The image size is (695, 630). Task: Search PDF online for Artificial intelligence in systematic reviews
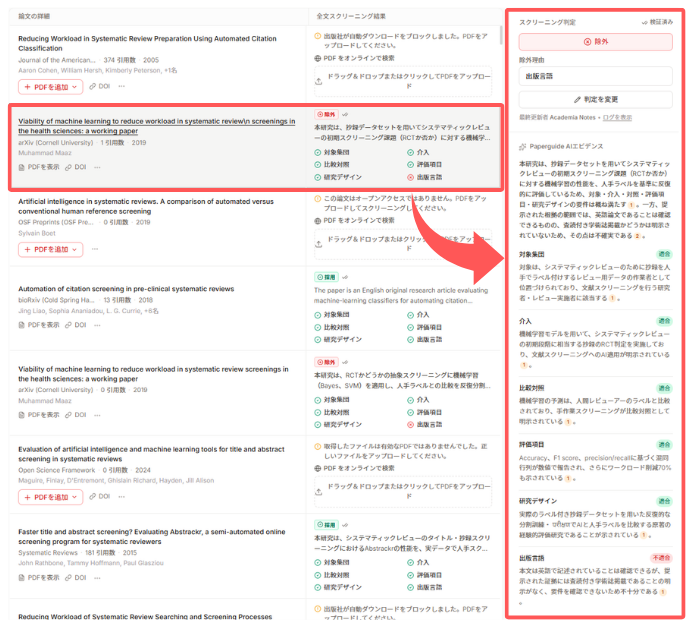[355, 220]
